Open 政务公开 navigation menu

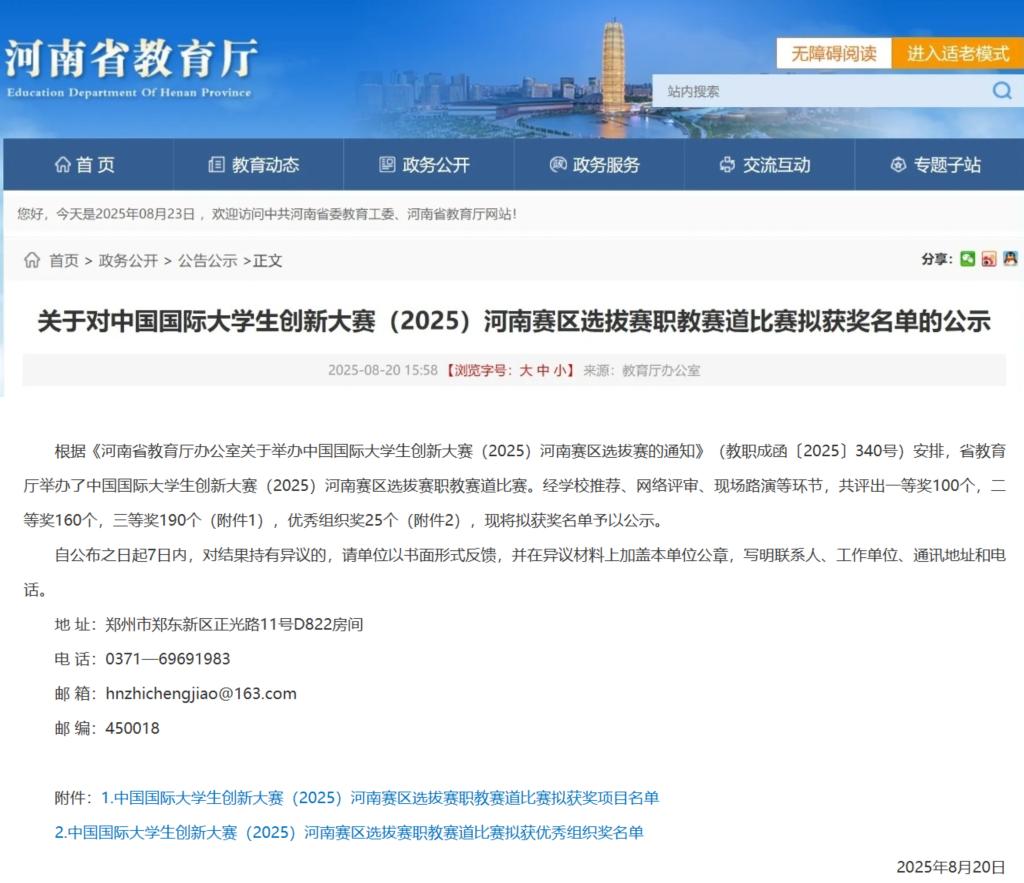point(426,165)
